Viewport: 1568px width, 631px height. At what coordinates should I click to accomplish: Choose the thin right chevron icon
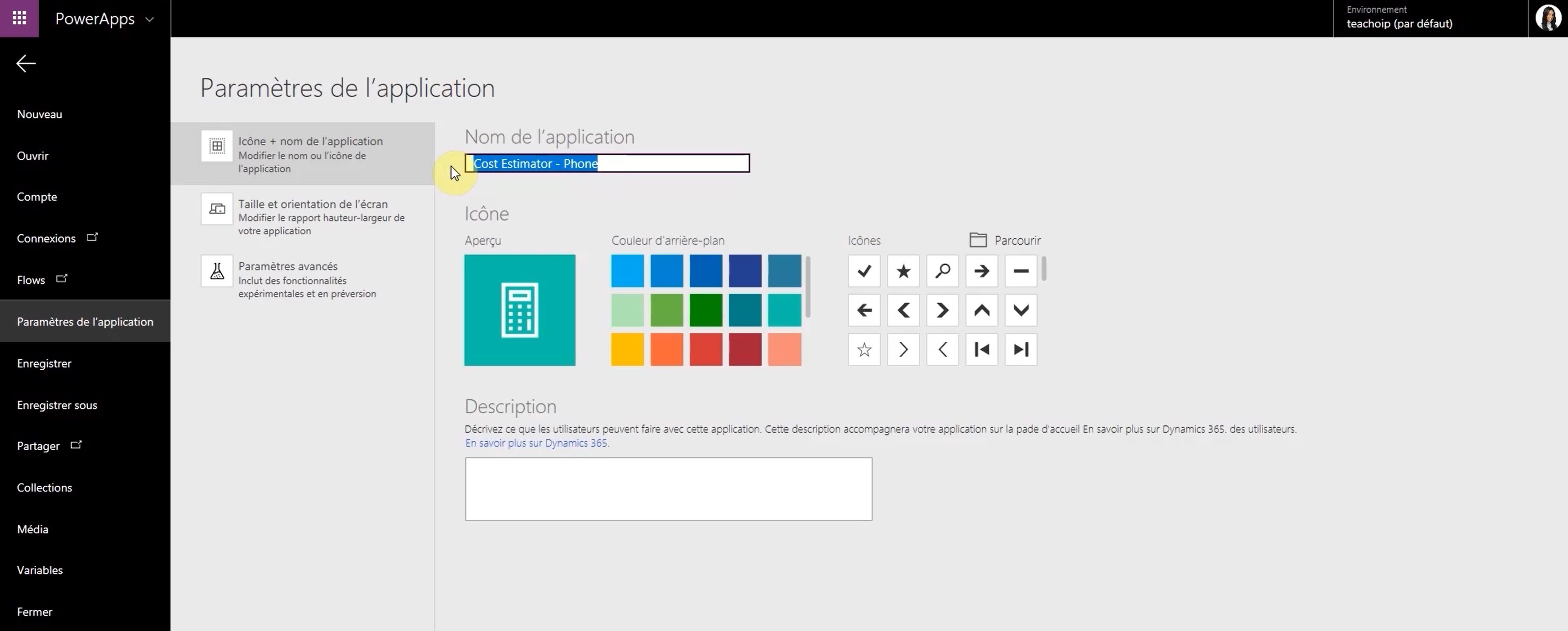pyautogui.click(x=903, y=350)
